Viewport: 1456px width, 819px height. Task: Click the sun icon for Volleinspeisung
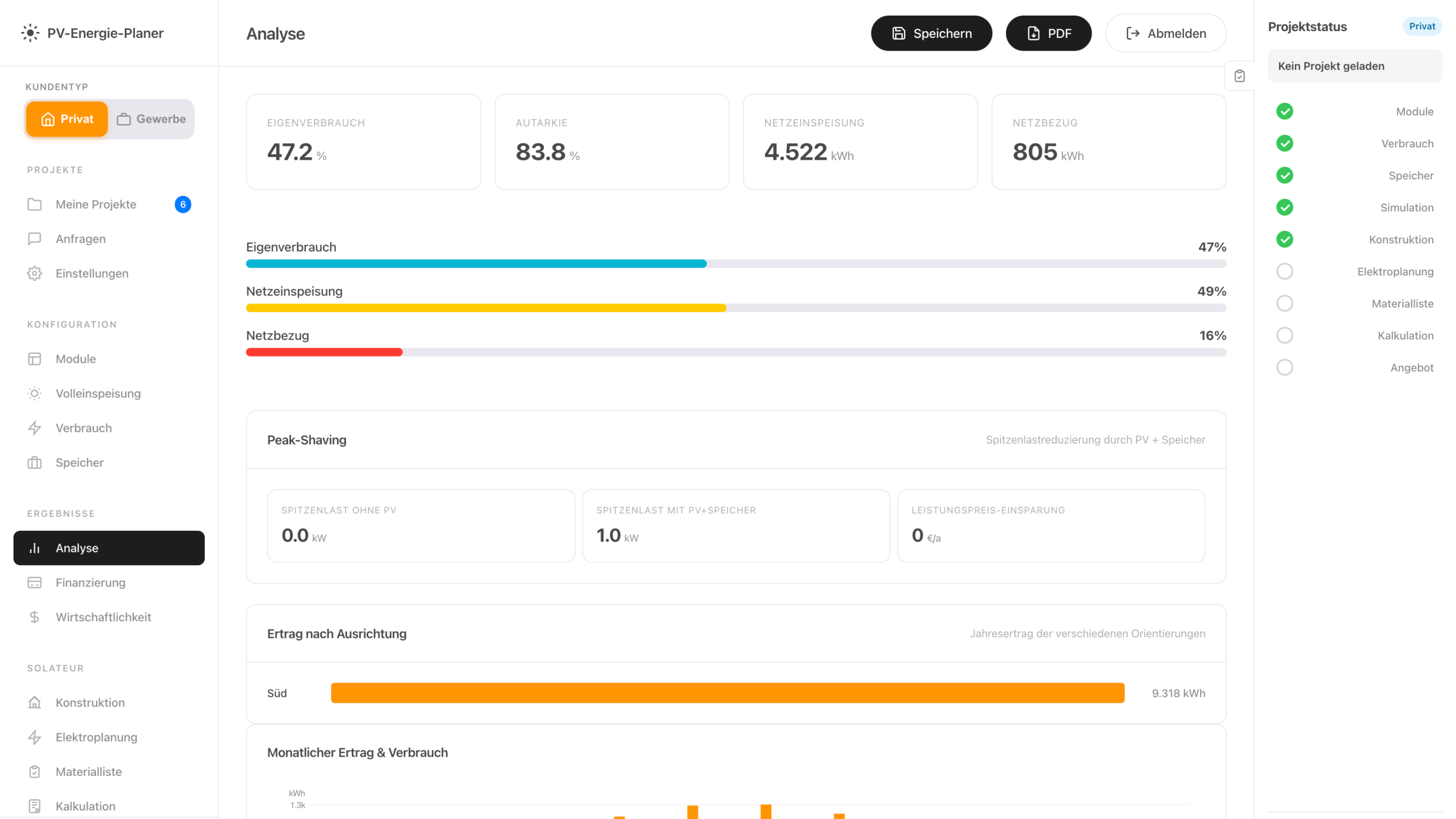tap(35, 394)
